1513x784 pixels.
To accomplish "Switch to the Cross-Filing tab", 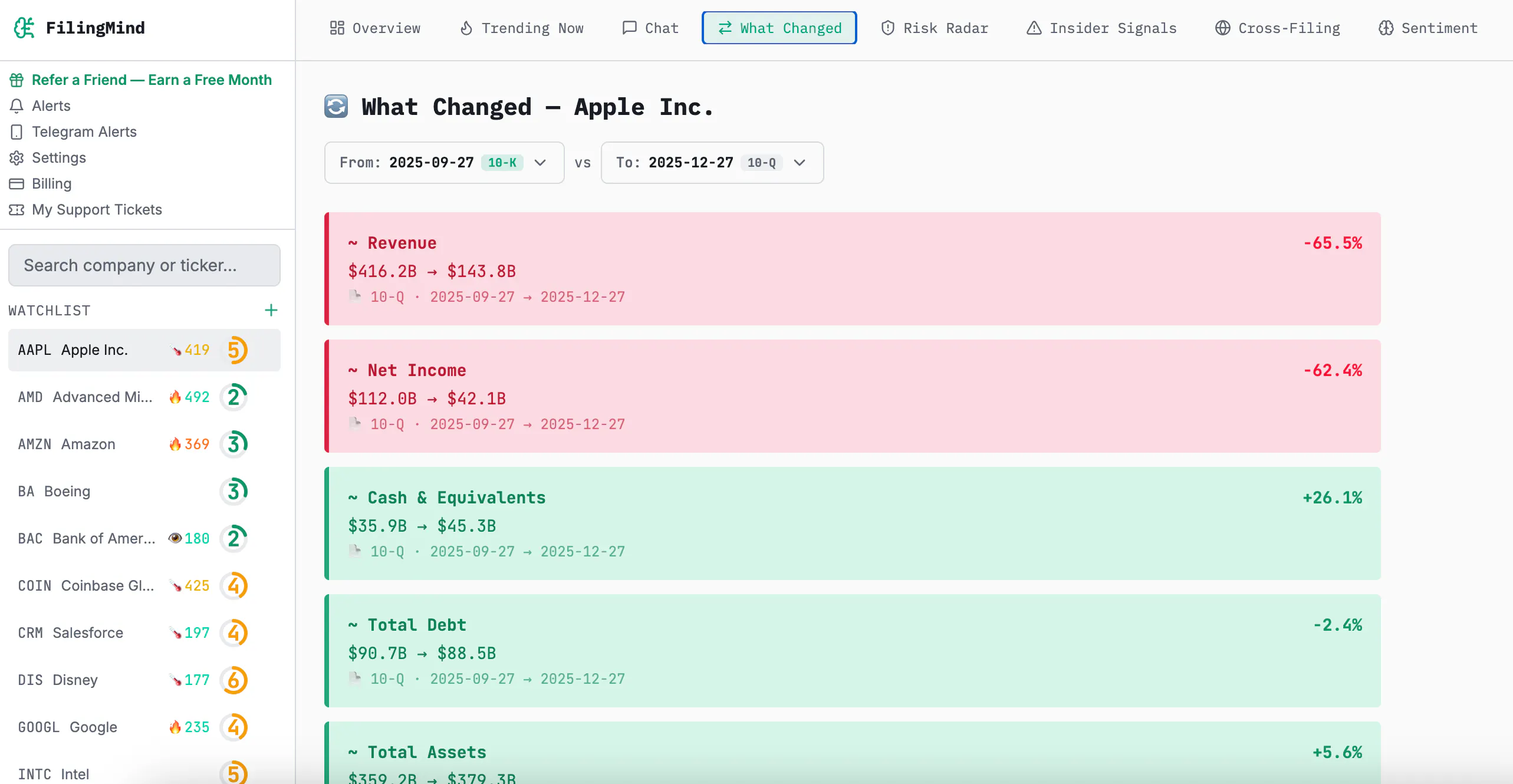I will click(1278, 28).
